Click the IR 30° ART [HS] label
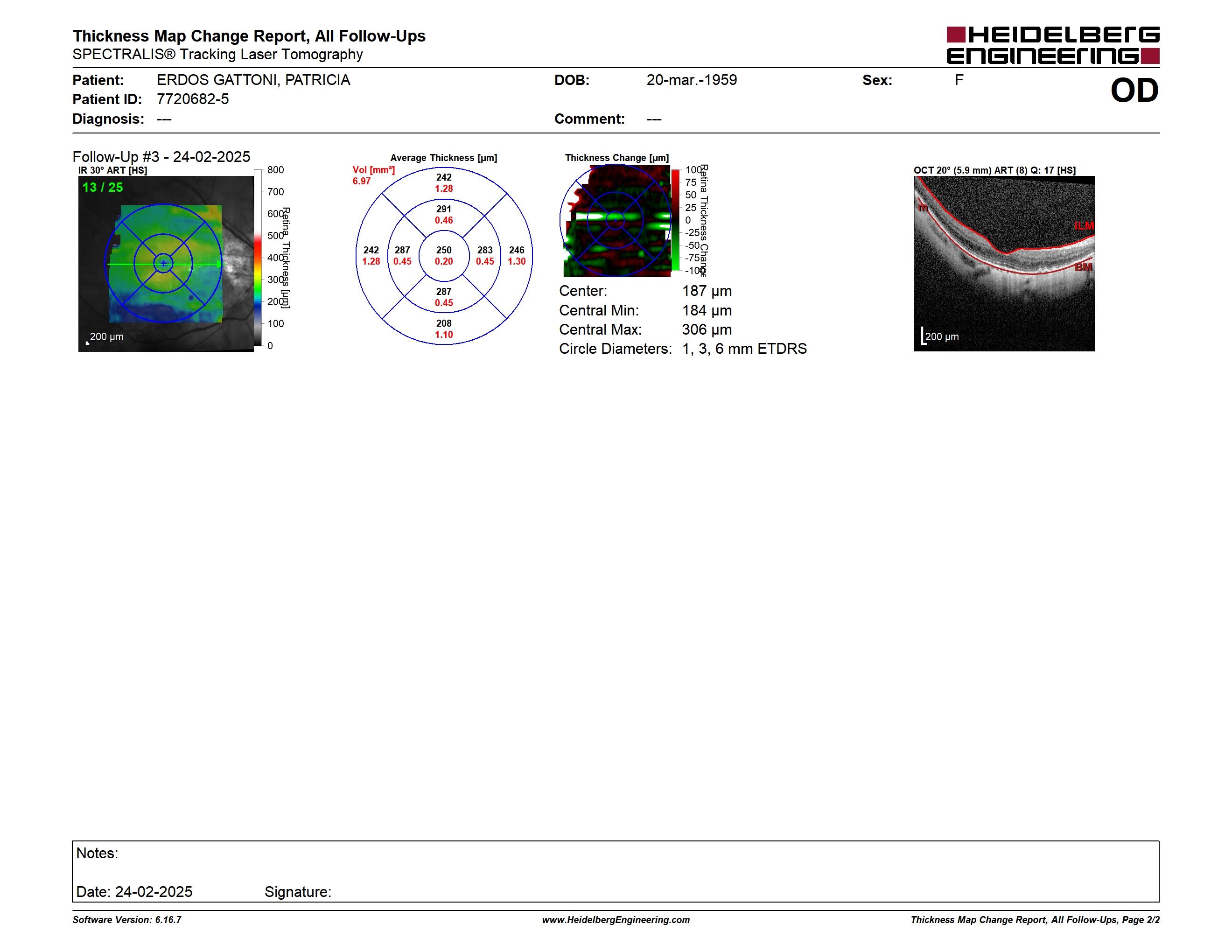 click(113, 170)
